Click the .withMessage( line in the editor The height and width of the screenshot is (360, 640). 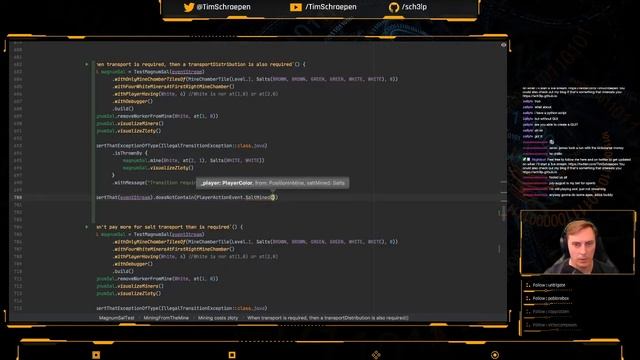click(154, 182)
